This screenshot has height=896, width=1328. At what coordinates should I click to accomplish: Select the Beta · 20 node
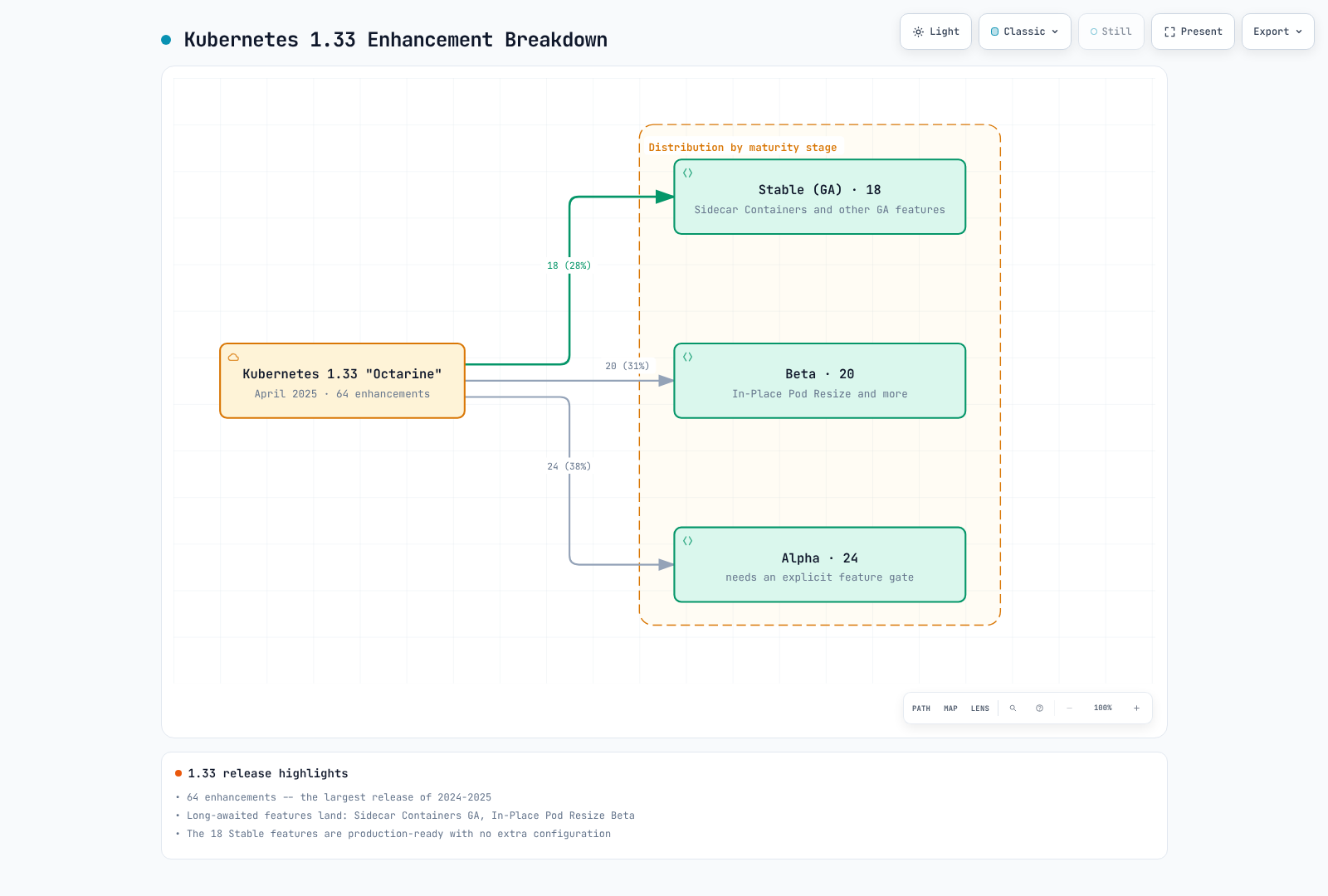820,381
